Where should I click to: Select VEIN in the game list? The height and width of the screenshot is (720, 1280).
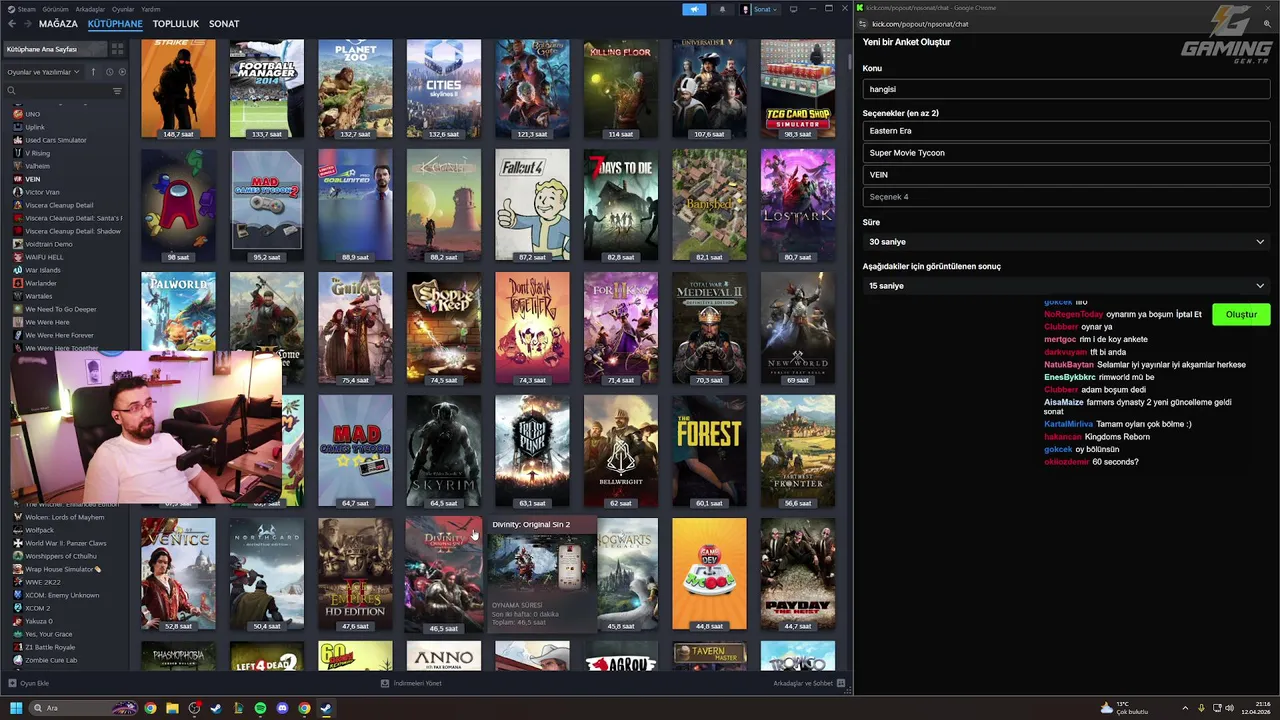[x=33, y=179]
